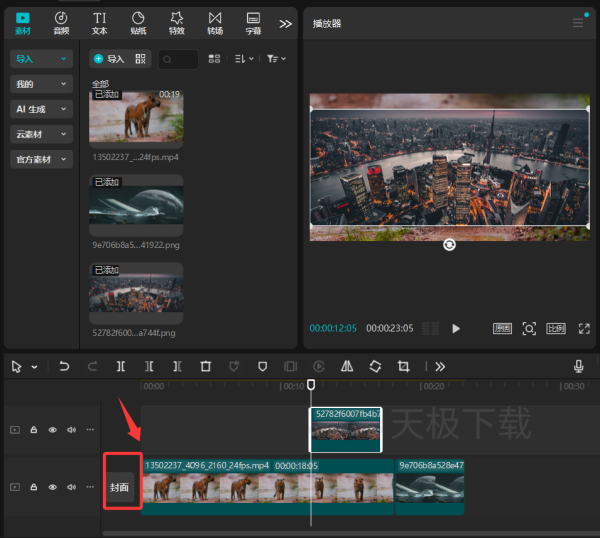Viewport: 600px width, 538px height.
Task: Expand the AI 生成 sidebar category
Action: pos(41,109)
